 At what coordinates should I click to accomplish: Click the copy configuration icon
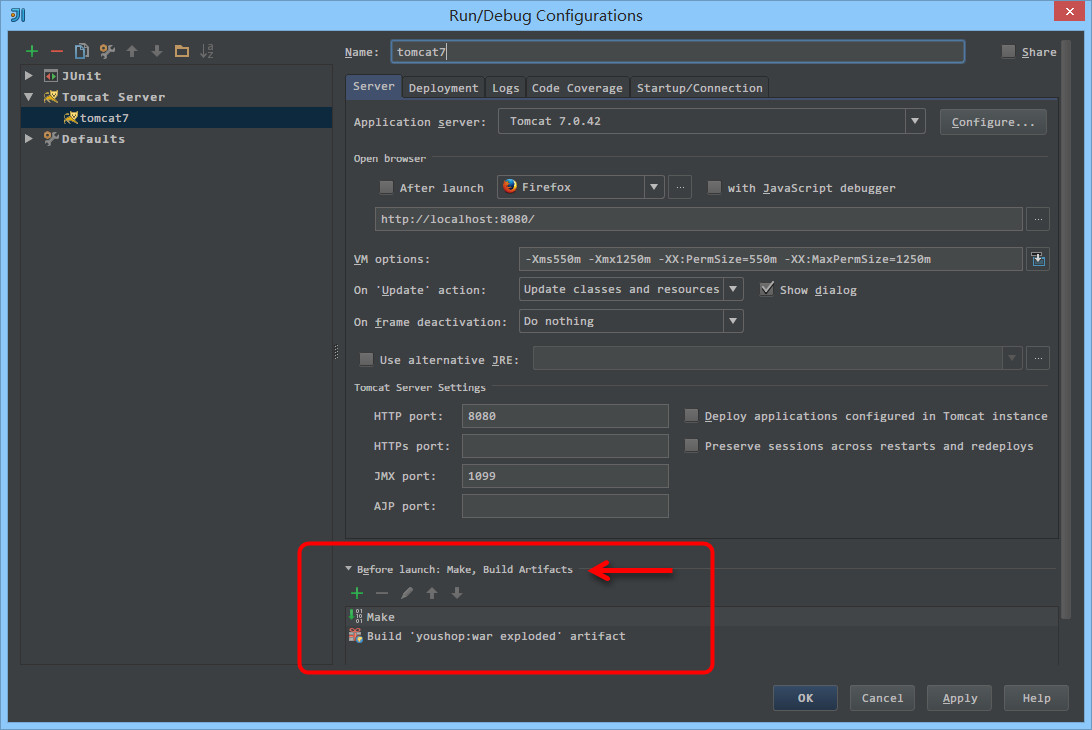[x=82, y=51]
